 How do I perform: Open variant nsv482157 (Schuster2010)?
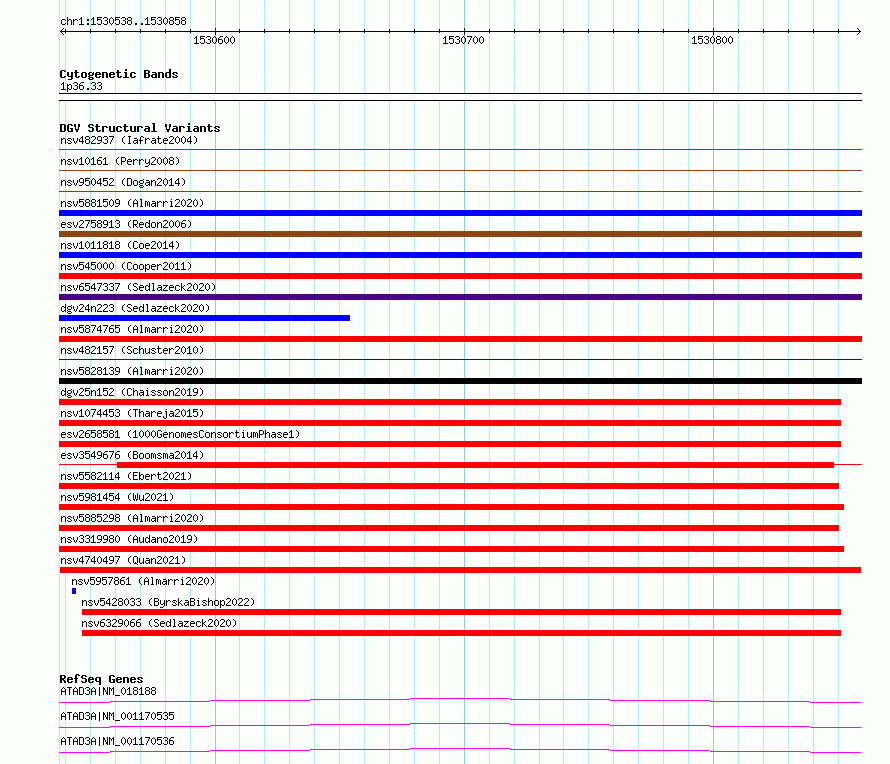(132, 350)
